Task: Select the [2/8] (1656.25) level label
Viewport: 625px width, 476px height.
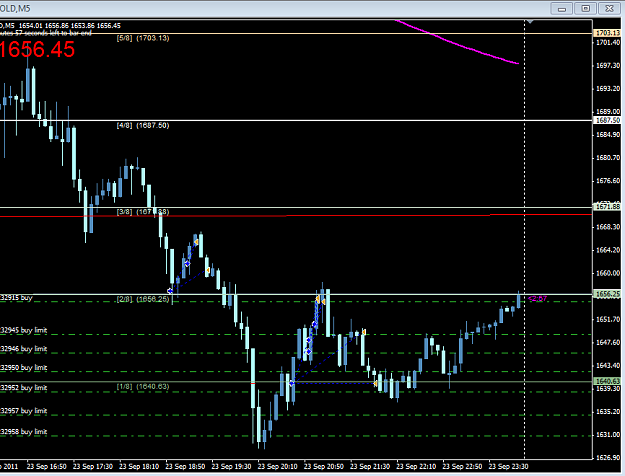Action: point(143,299)
